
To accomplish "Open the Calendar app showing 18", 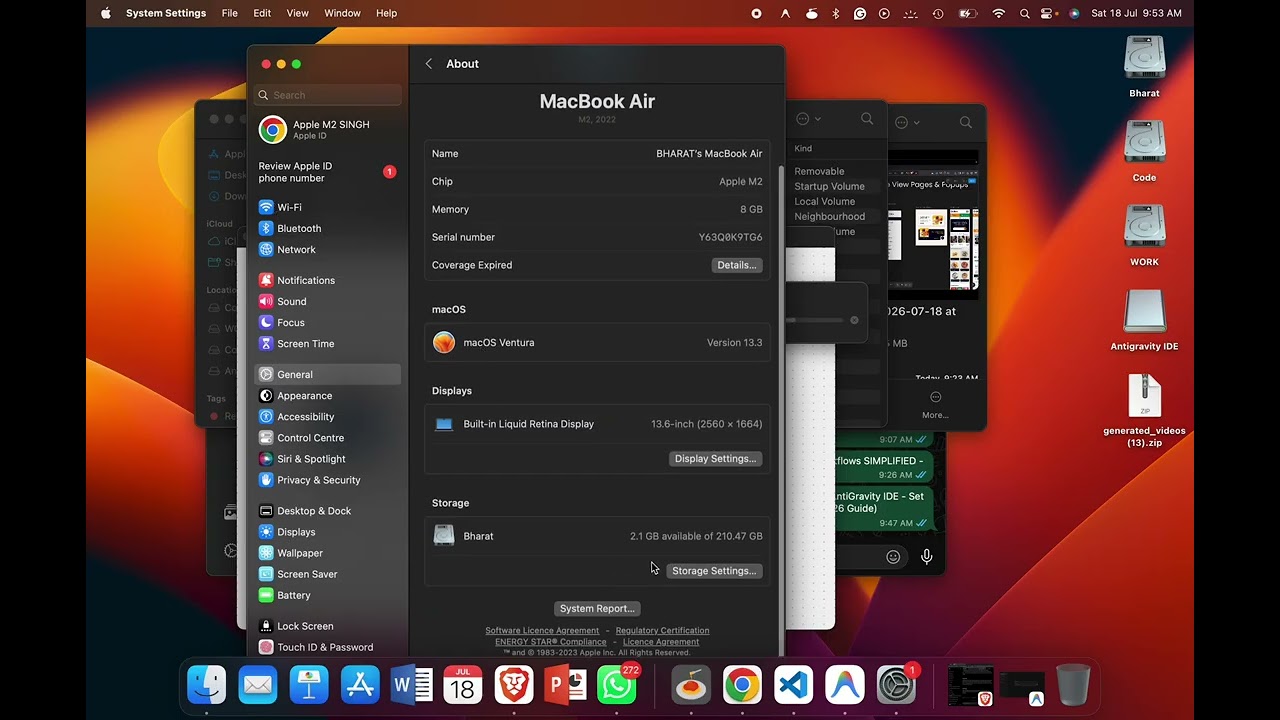I will click(462, 685).
